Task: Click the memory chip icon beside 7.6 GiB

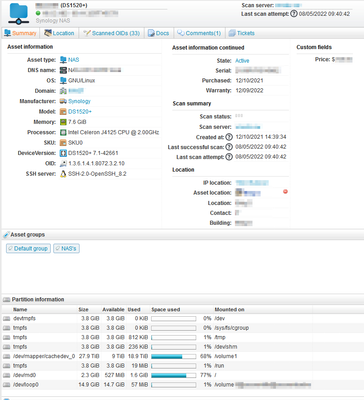Action: (63, 122)
